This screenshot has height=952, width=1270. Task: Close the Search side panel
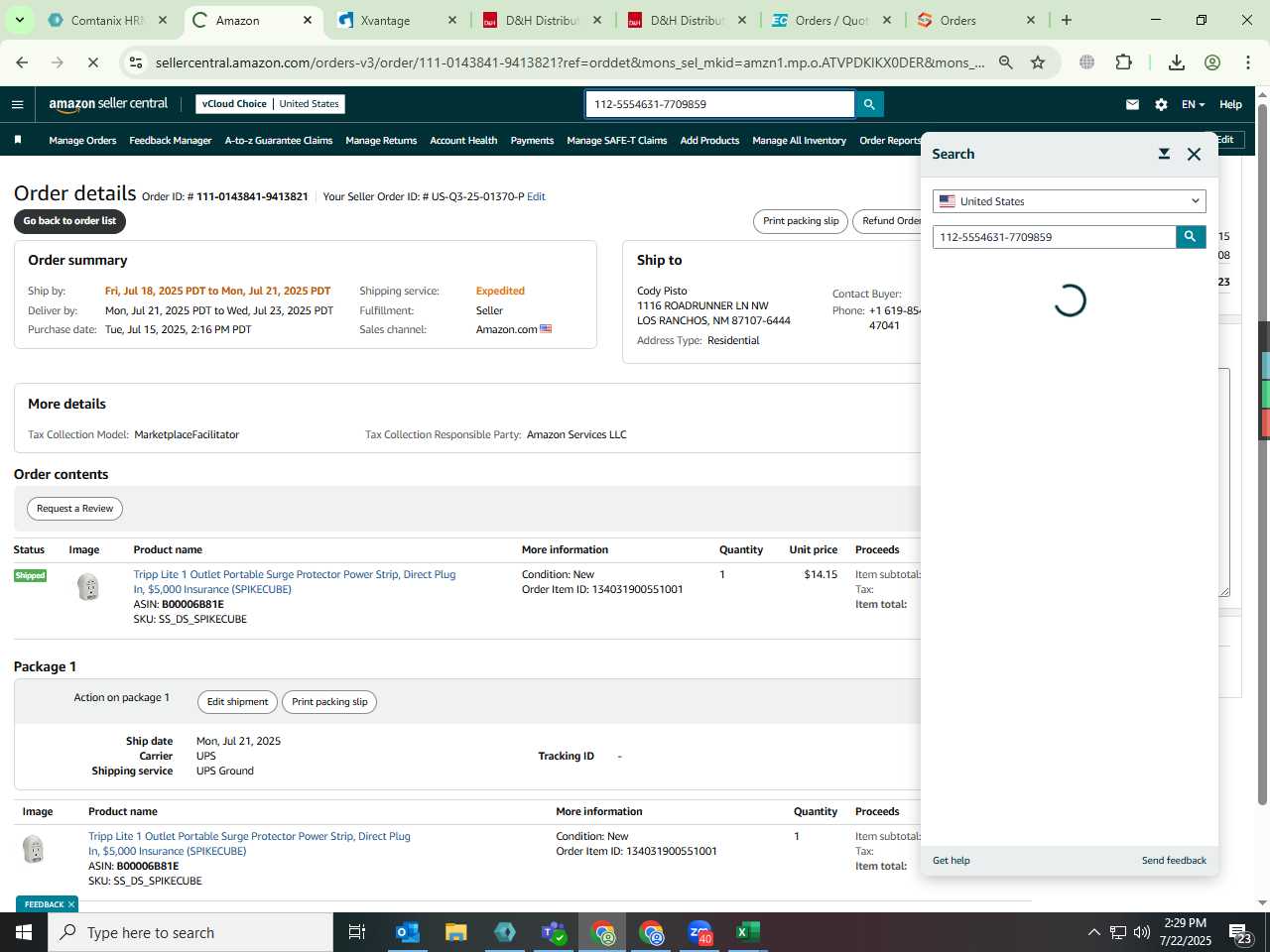tap(1195, 154)
